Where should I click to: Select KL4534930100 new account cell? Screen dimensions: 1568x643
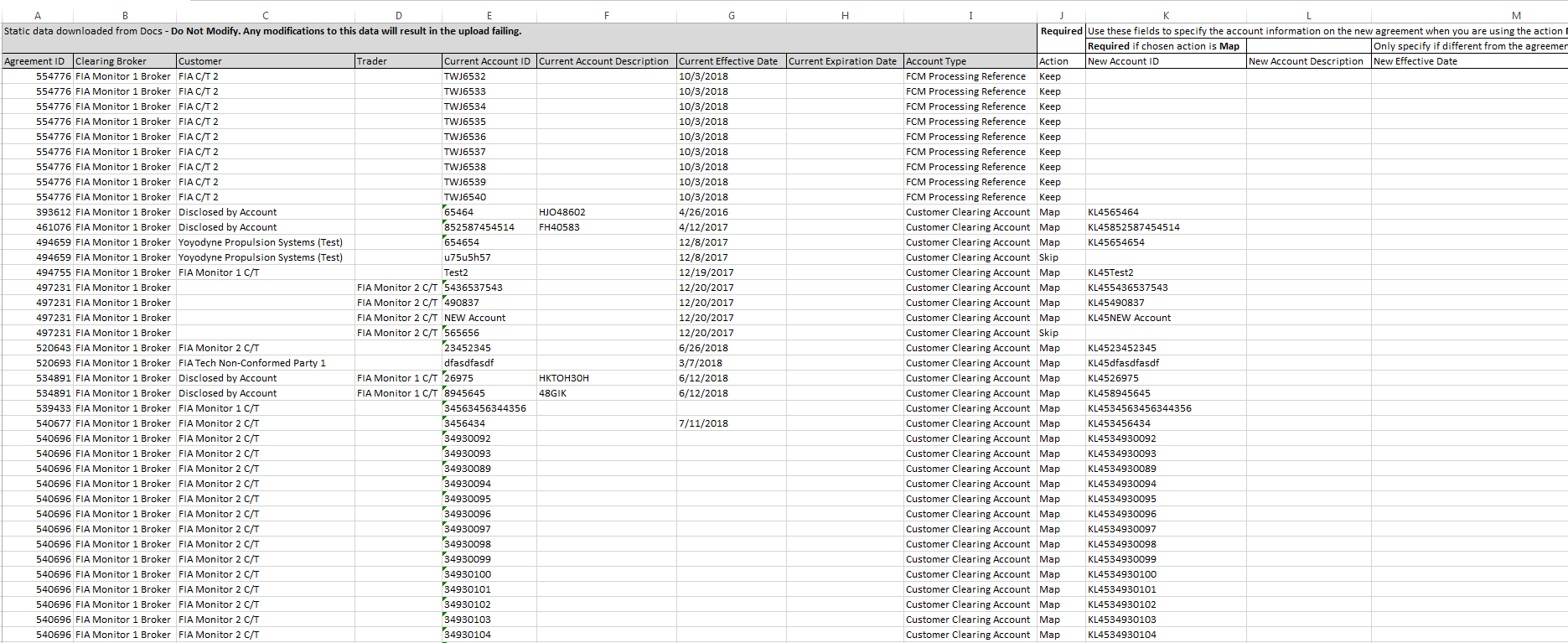point(1166,574)
